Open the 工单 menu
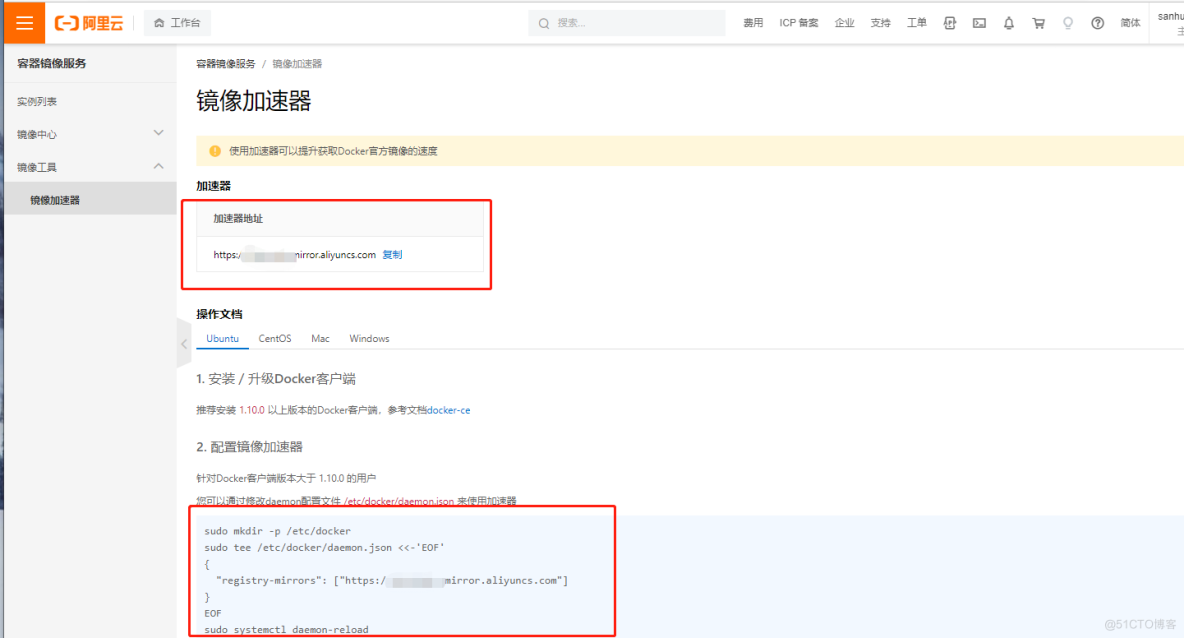This screenshot has width=1184, height=638. [917, 23]
